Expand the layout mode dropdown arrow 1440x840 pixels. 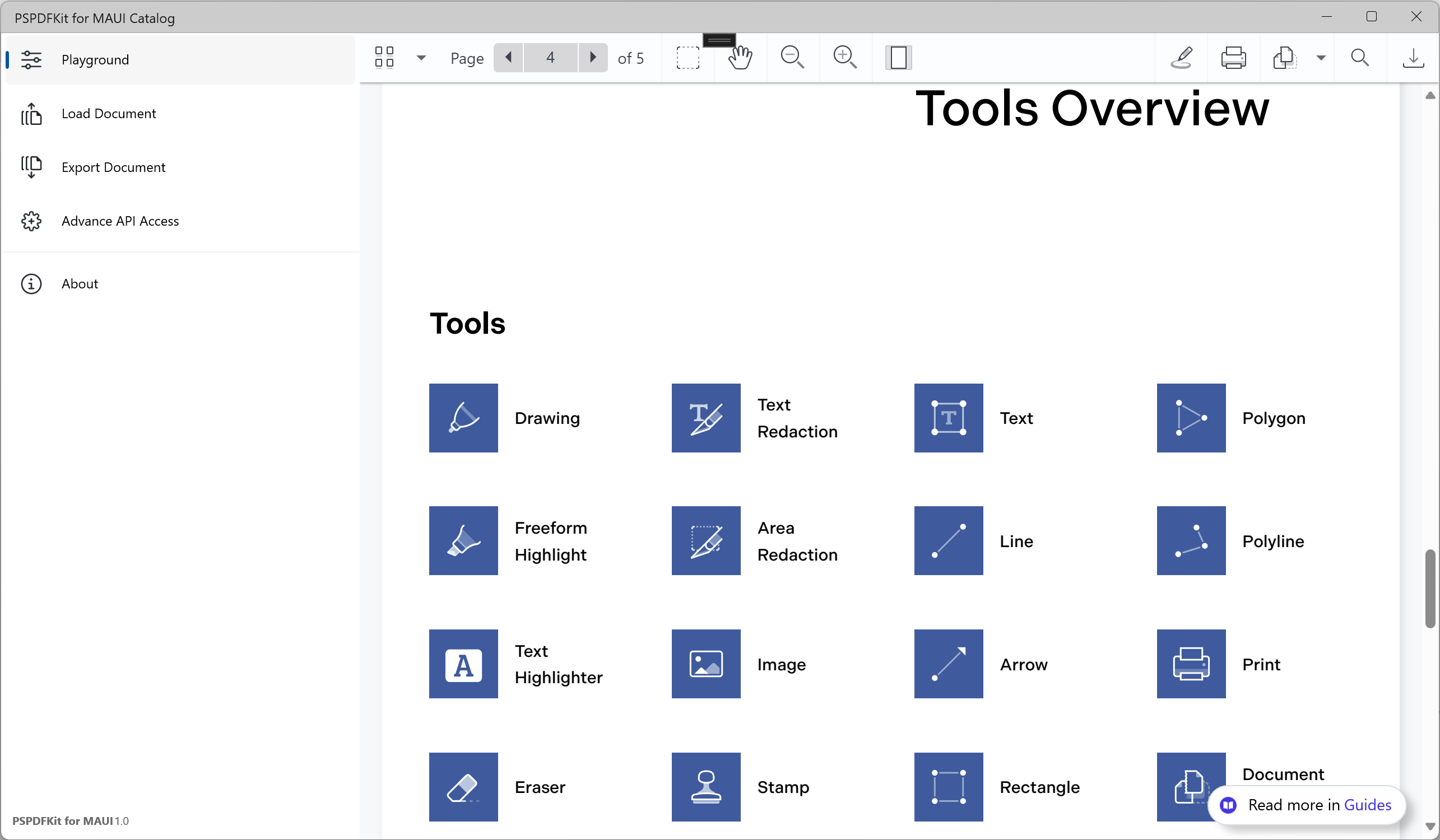(x=421, y=58)
